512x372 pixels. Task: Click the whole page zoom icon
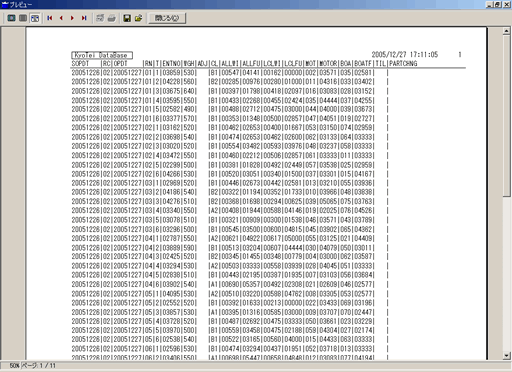click(11, 18)
